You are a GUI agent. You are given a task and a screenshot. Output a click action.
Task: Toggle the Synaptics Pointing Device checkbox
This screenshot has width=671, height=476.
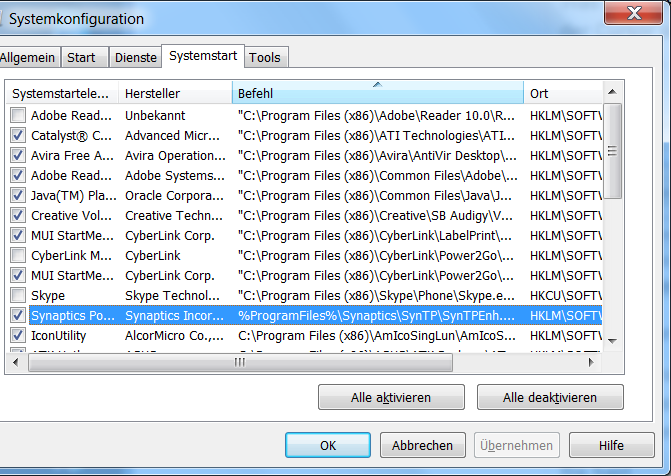pos(18,315)
